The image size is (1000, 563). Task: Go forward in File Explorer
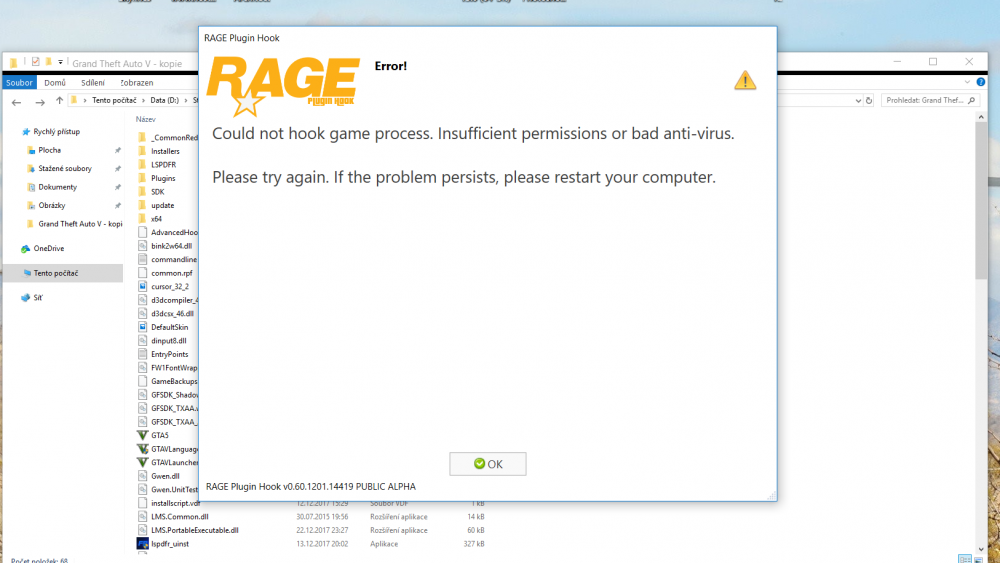pos(40,101)
